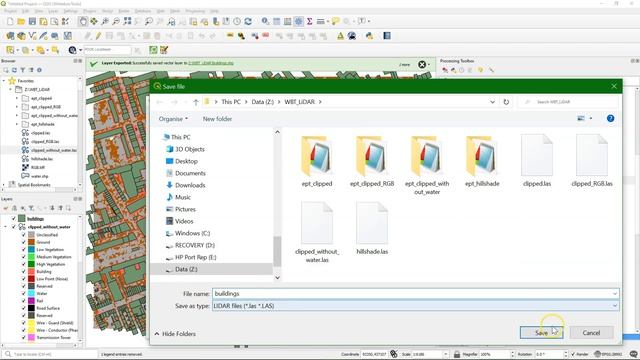
Task: Open the File name history dropdown
Action: click(614, 293)
